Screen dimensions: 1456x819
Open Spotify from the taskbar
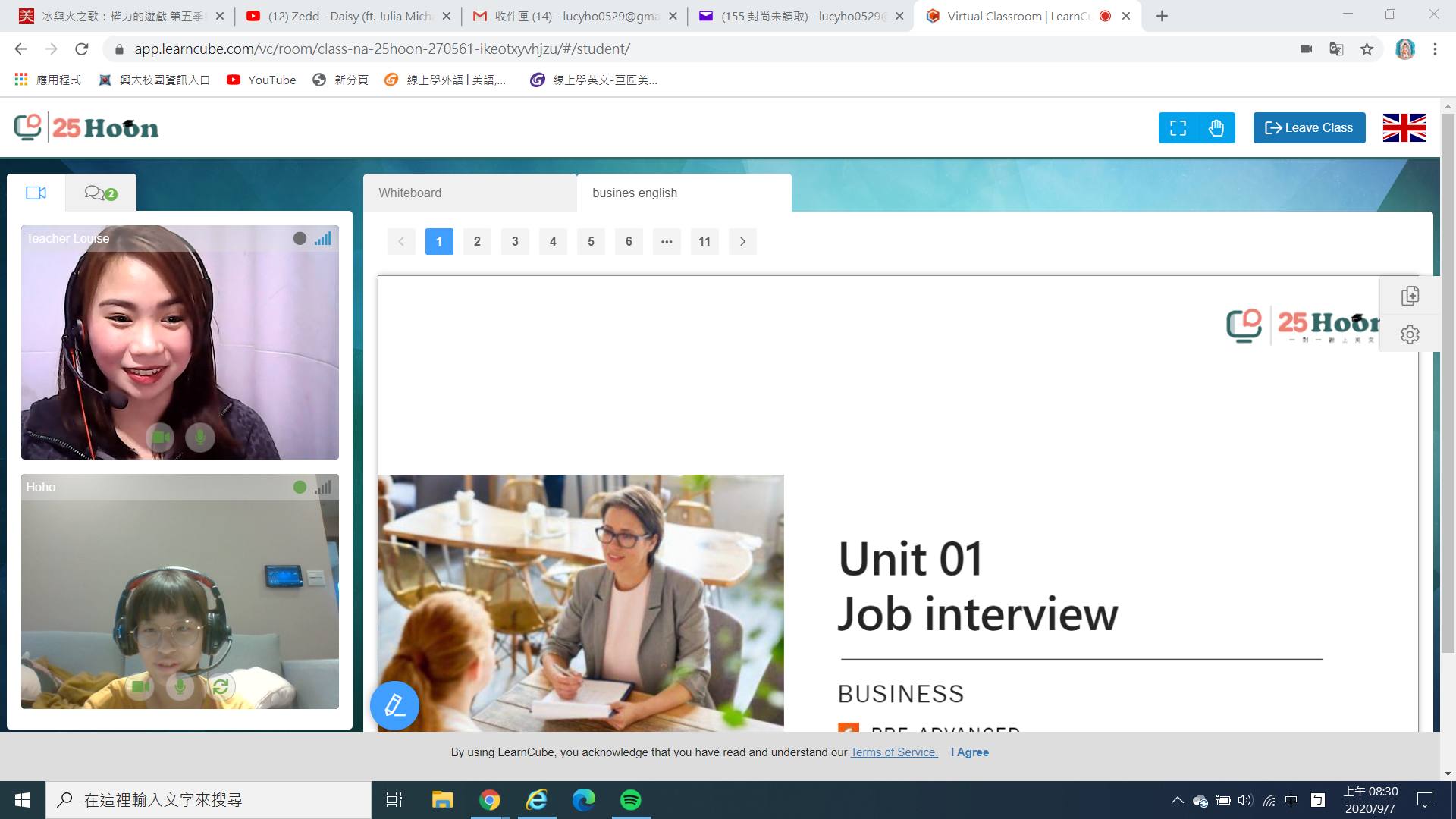point(630,800)
